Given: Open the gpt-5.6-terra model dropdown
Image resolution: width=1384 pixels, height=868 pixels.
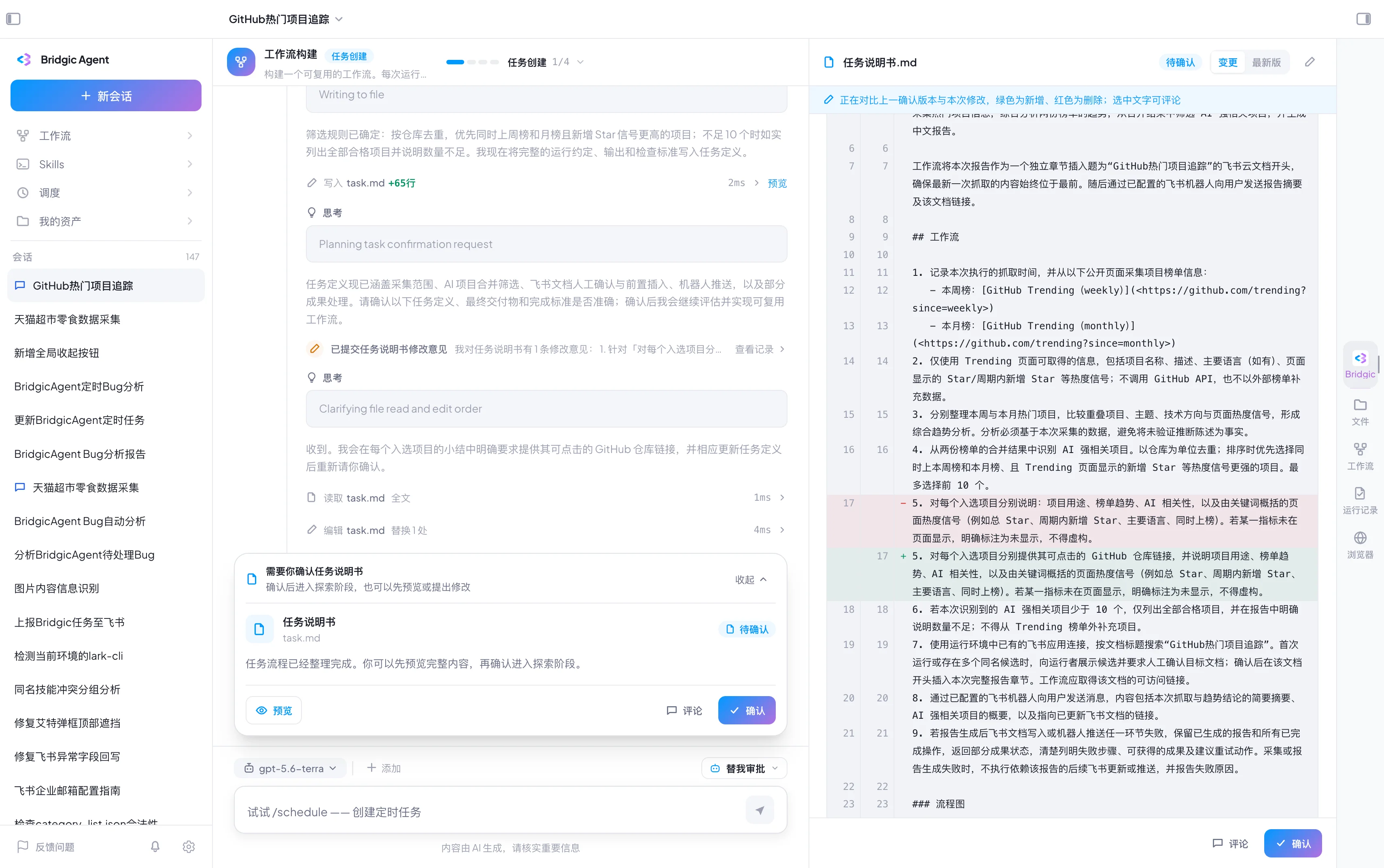Looking at the screenshot, I should pyautogui.click(x=290, y=768).
